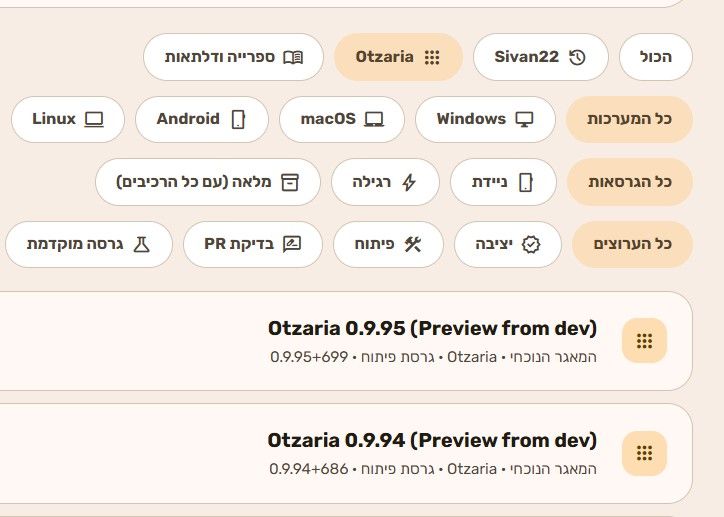Choose the רגילה regular version chip

tap(385, 182)
